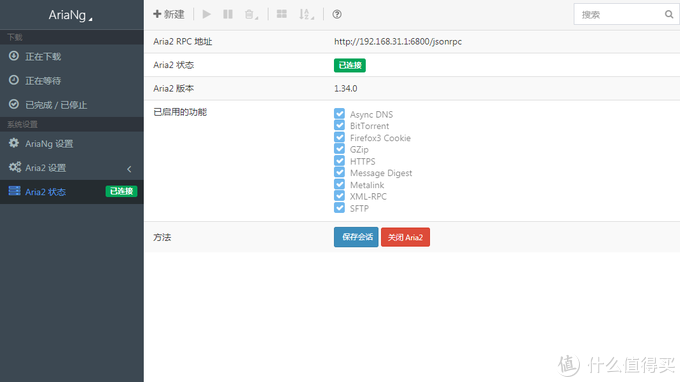Open Aria2 settings (Aria2 设置) menu item
The height and width of the screenshot is (382, 680).
tap(72, 168)
